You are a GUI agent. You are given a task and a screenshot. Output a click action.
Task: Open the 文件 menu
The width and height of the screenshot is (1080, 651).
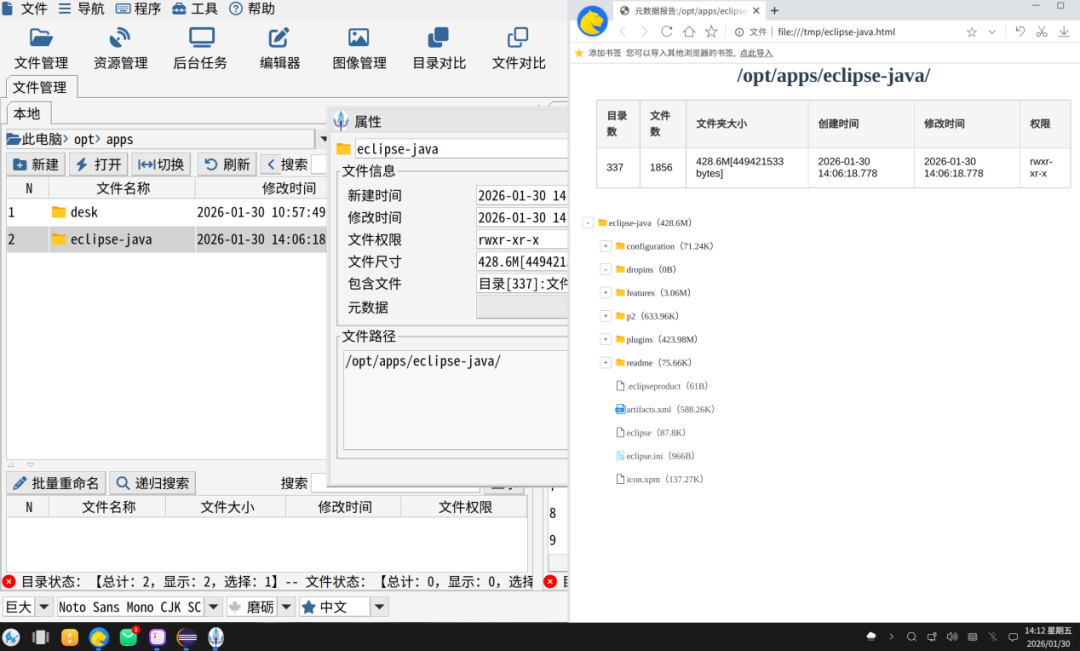pyautogui.click(x=25, y=9)
